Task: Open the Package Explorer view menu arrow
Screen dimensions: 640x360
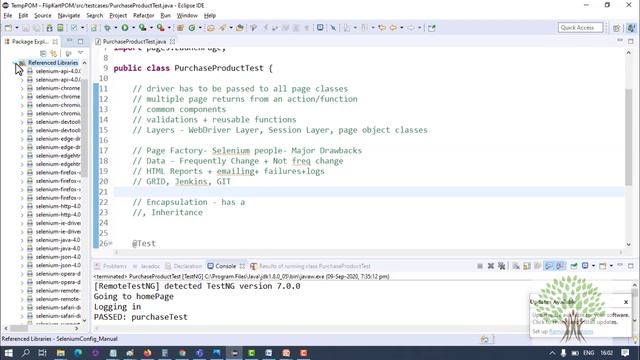Action: (x=80, y=53)
